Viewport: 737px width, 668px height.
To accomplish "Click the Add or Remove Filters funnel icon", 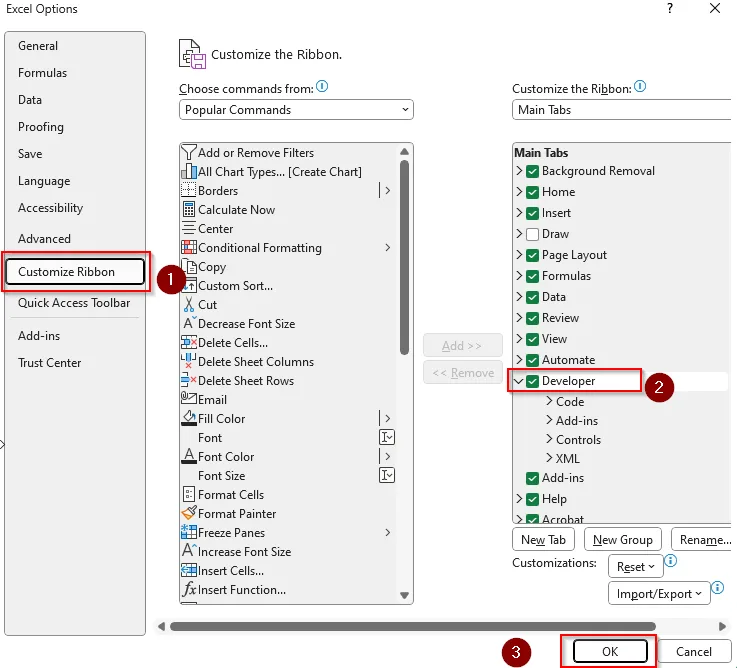I will point(188,152).
